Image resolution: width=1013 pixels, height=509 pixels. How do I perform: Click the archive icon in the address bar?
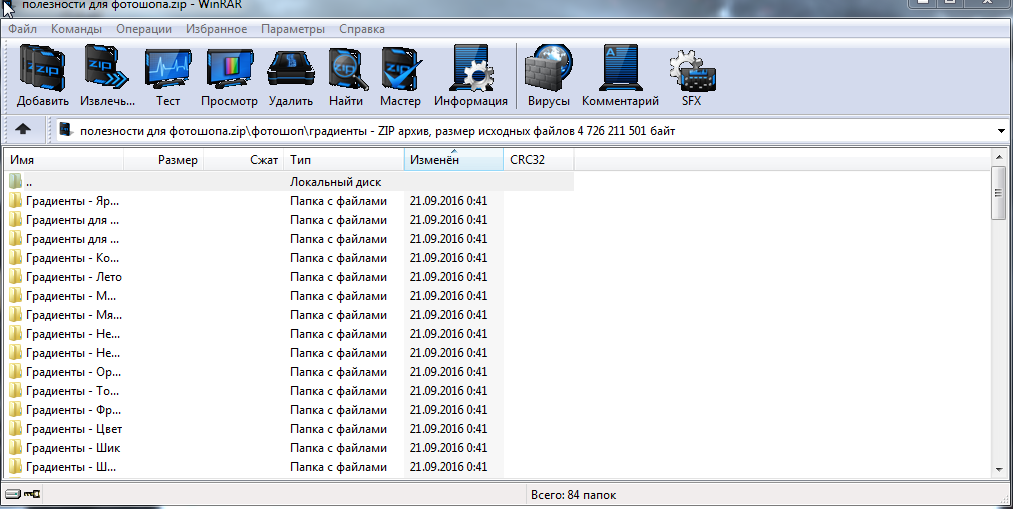[67, 130]
